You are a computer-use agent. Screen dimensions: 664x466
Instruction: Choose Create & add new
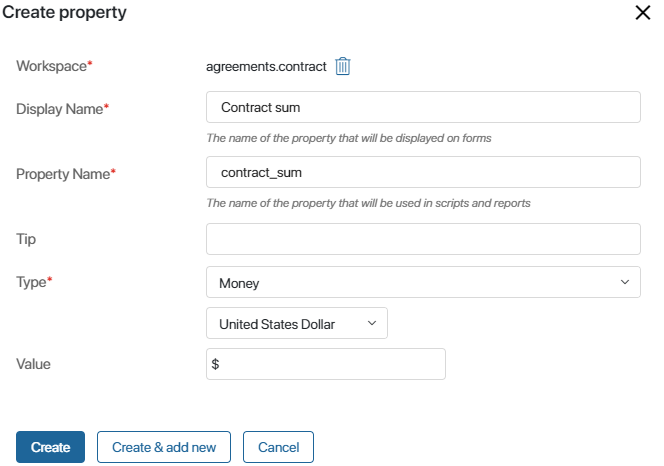pyautogui.click(x=164, y=447)
